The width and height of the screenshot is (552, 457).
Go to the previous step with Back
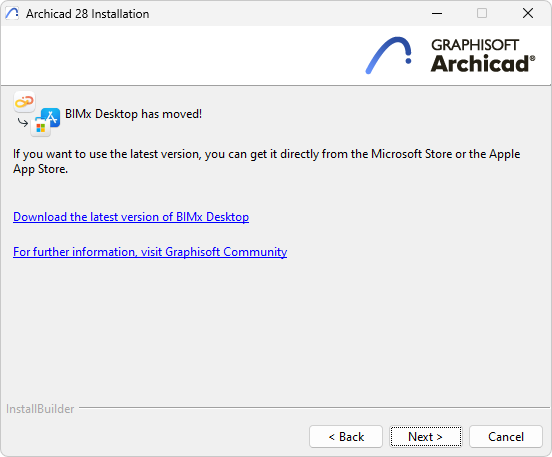[x=346, y=437]
